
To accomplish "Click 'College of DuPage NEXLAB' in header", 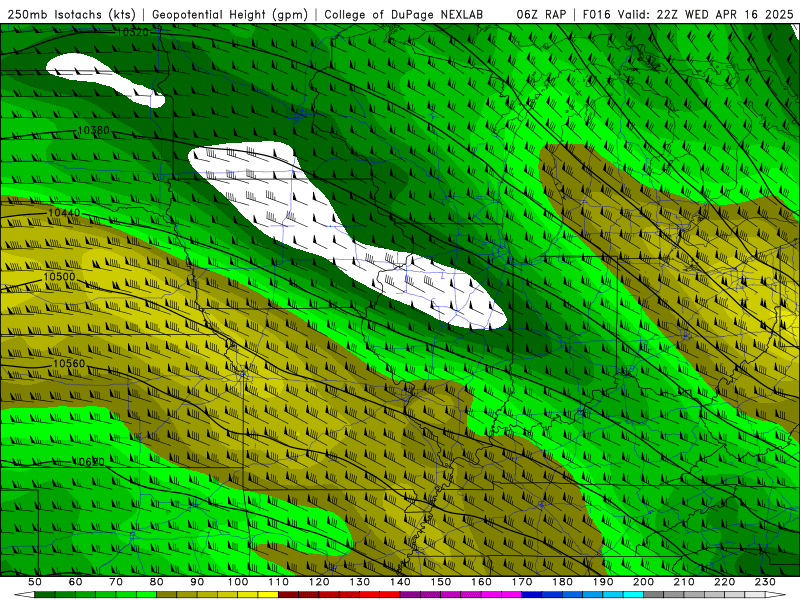I will coord(404,15).
